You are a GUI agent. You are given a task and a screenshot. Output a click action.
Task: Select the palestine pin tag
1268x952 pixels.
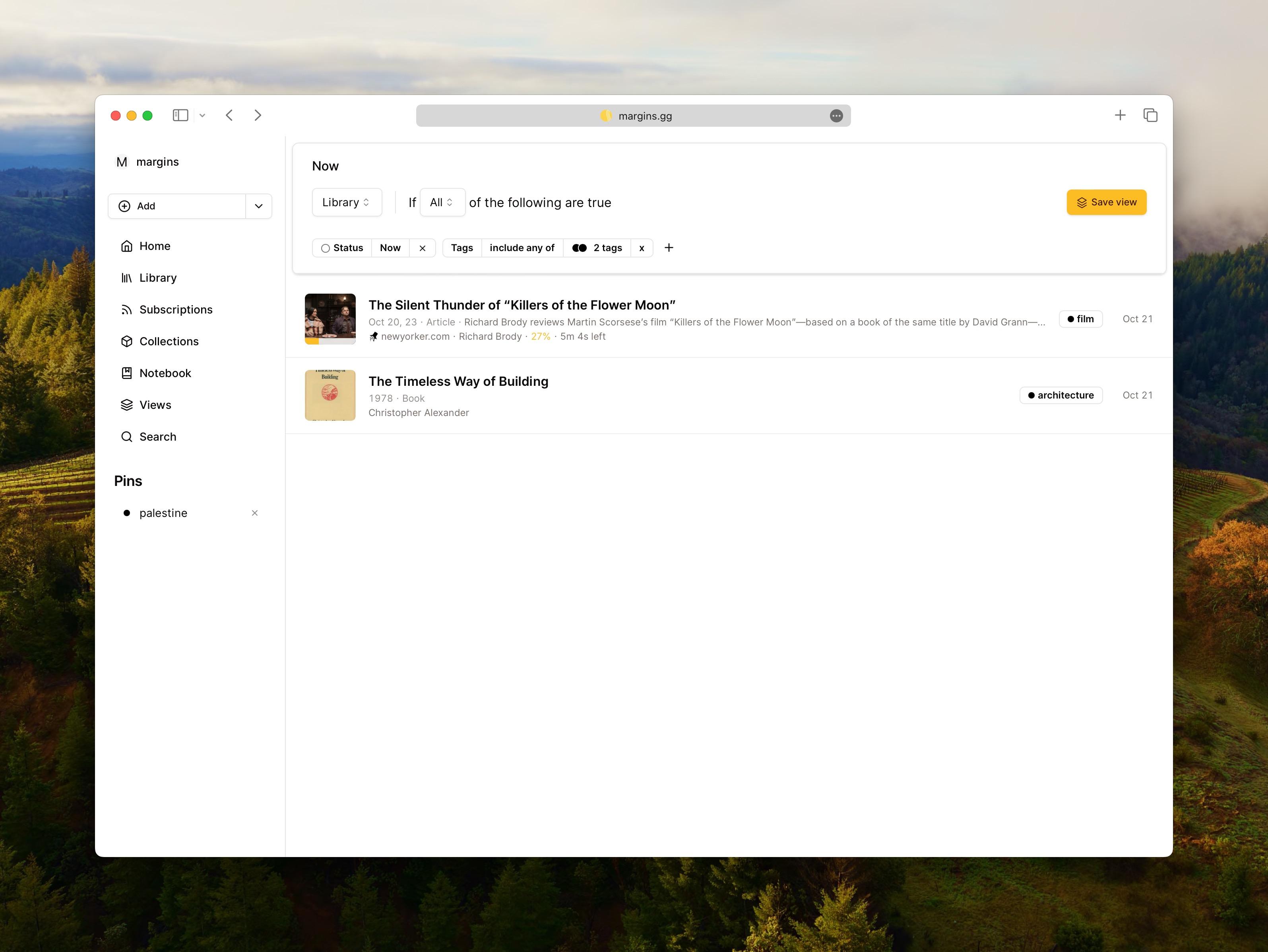tap(163, 512)
